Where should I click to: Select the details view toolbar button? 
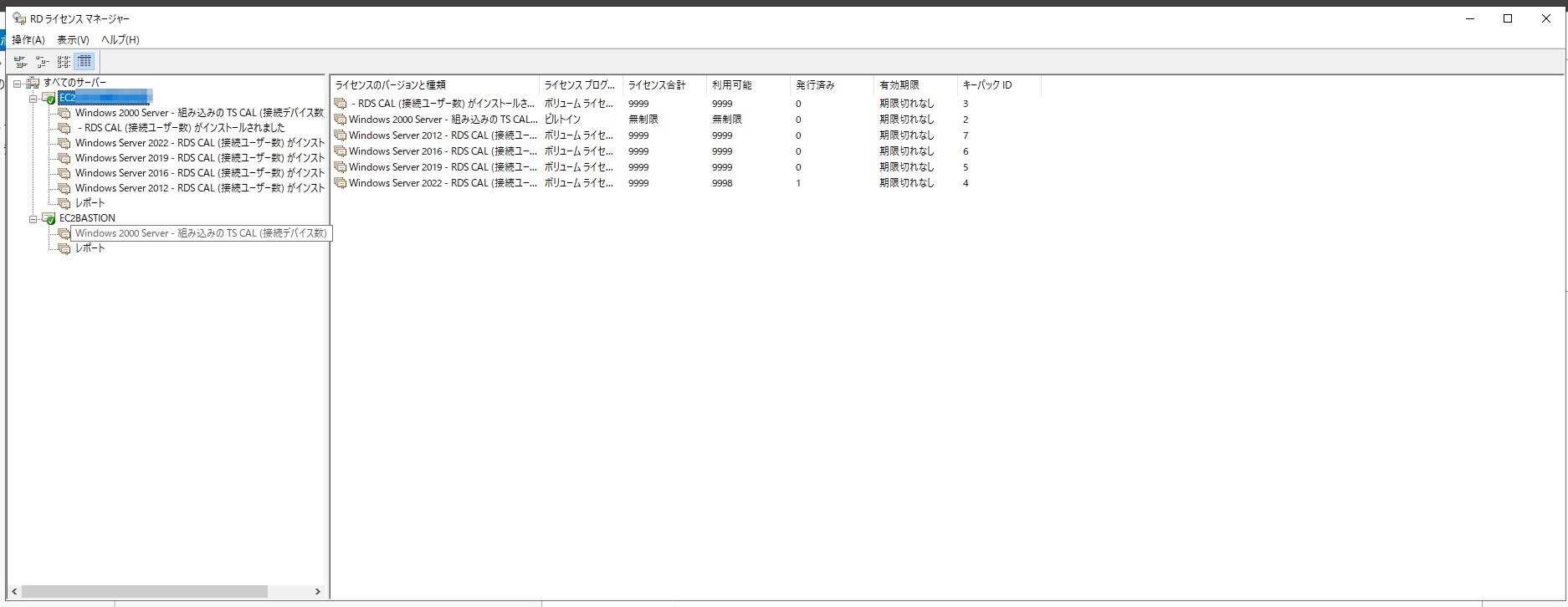tap(85, 62)
